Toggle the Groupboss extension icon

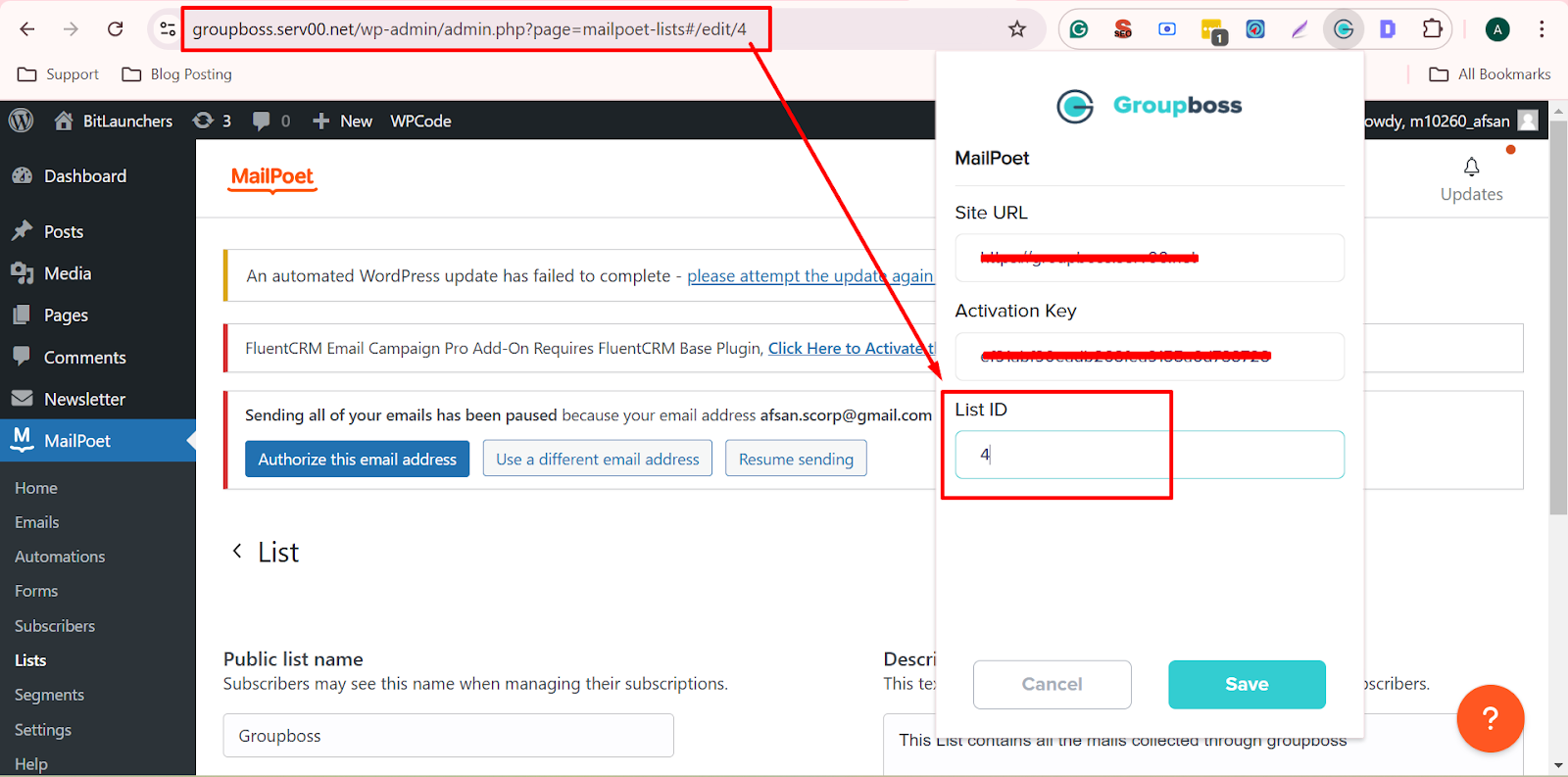tap(1344, 29)
